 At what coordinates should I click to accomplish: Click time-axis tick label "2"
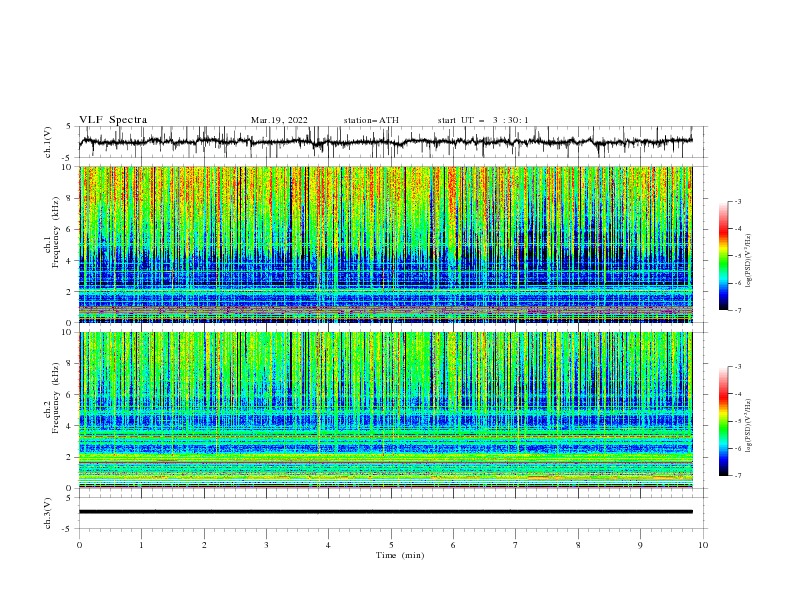point(204,545)
